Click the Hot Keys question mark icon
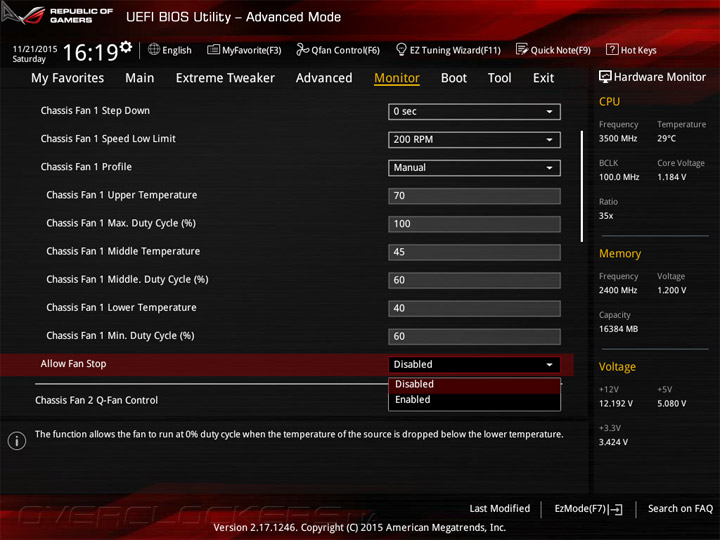 612,49
